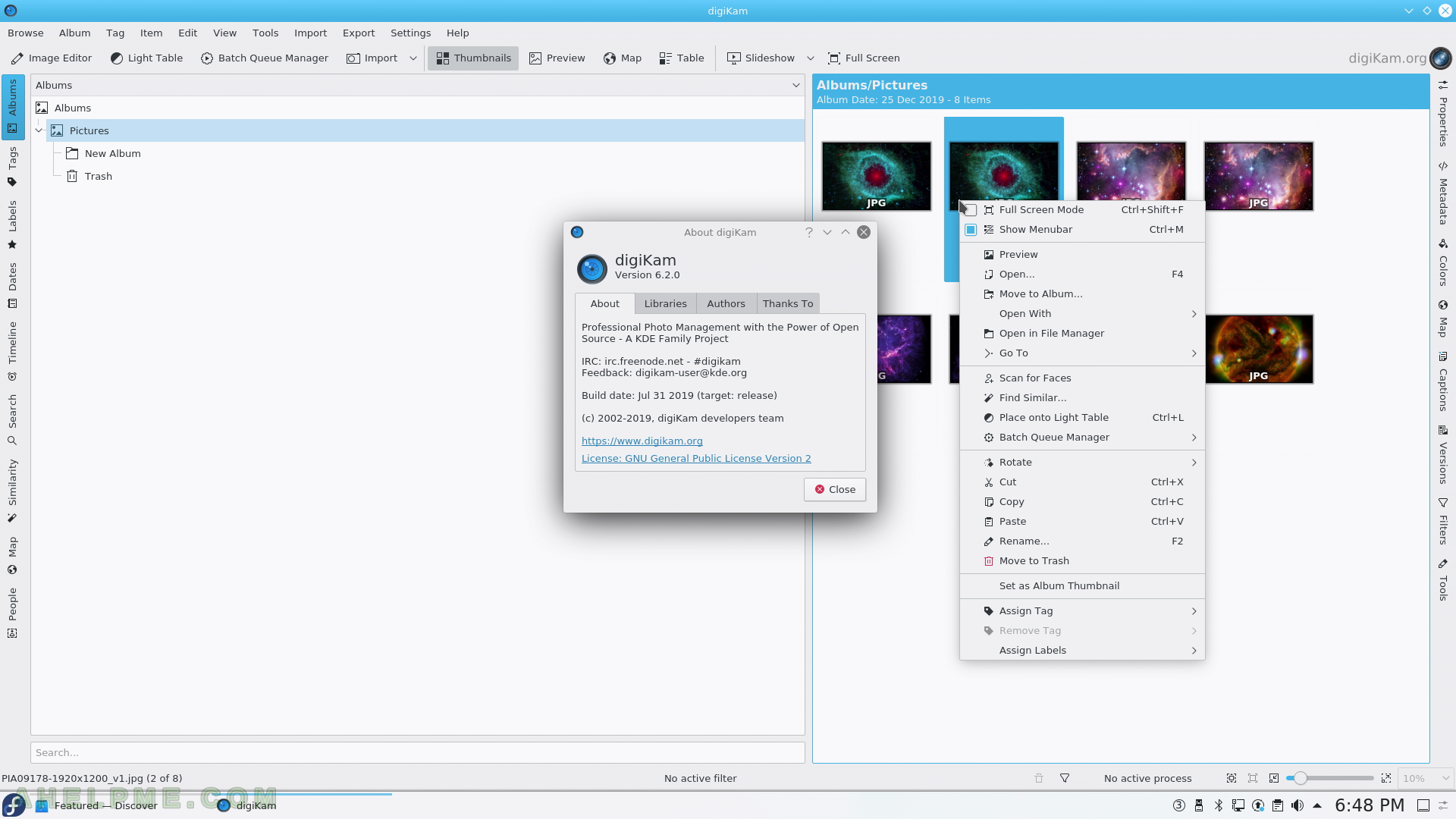The image size is (1456, 819).
Task: Open the Versions right sidebar tab
Action: point(1443,455)
